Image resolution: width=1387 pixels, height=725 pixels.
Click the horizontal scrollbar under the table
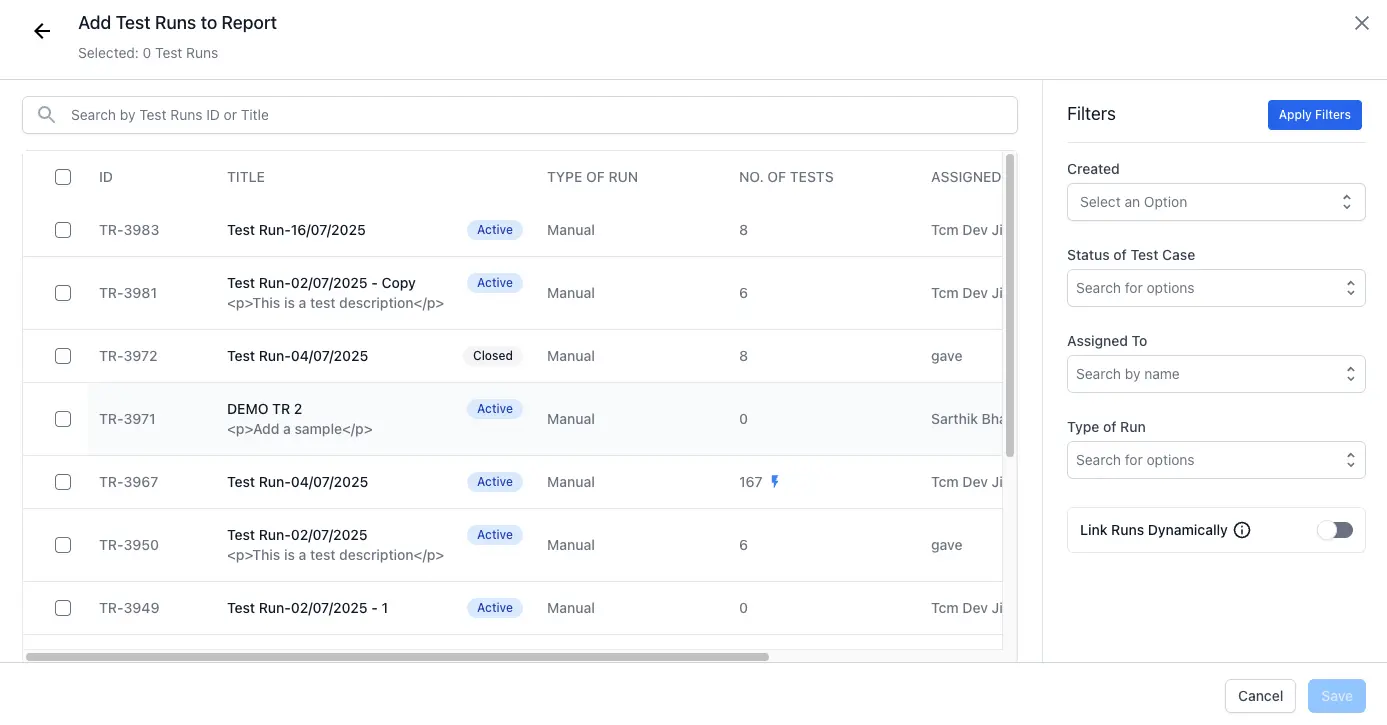[397, 657]
